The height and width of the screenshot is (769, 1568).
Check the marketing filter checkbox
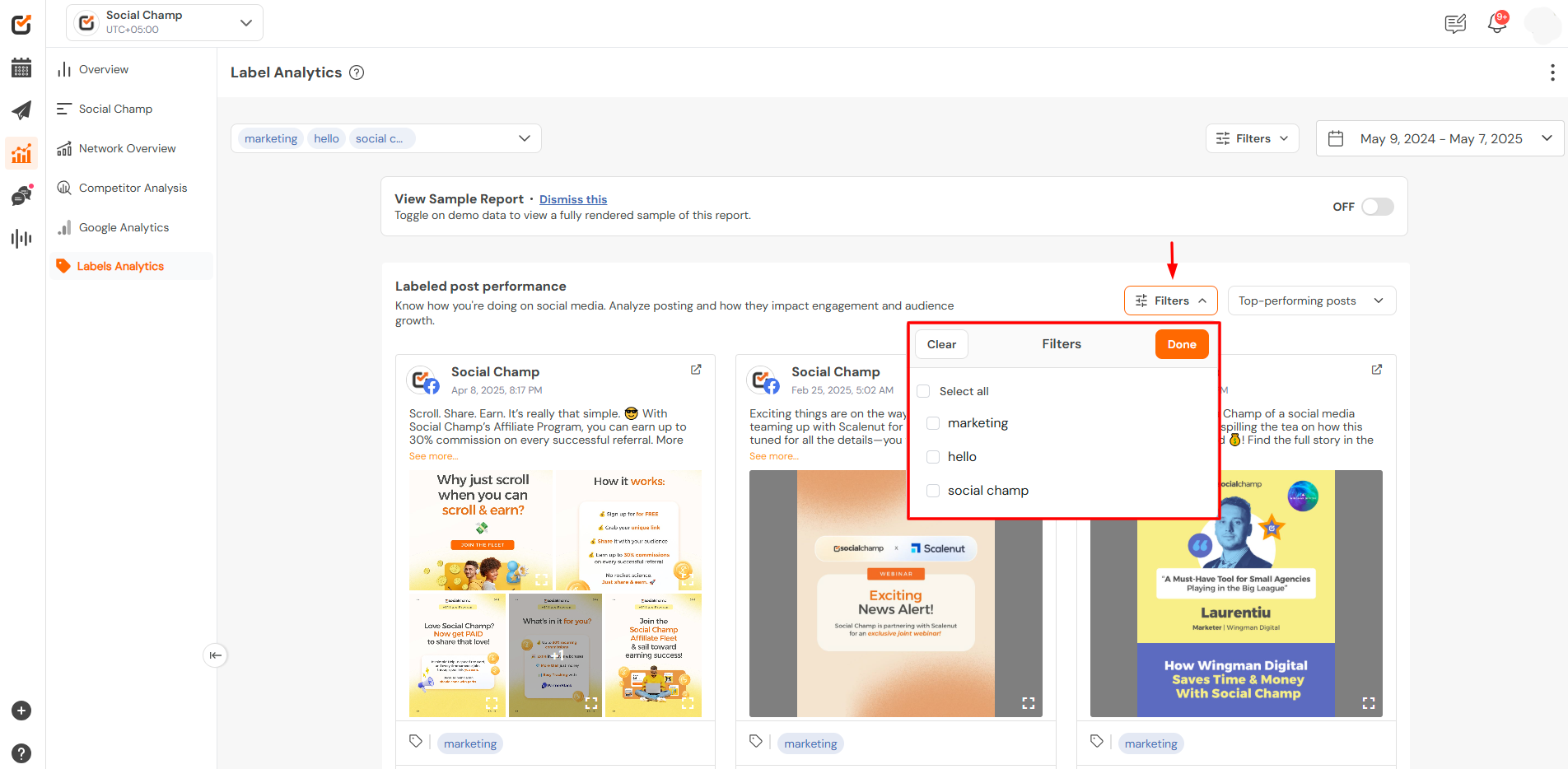(933, 423)
